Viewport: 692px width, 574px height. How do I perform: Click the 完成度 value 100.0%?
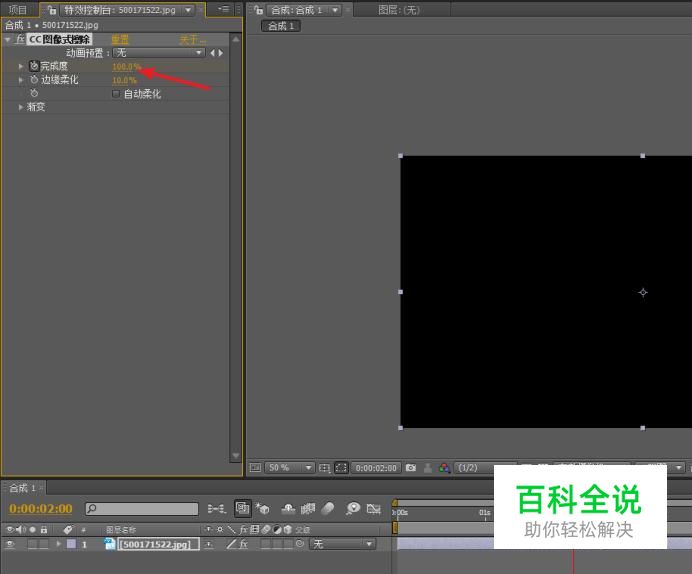coord(126,67)
